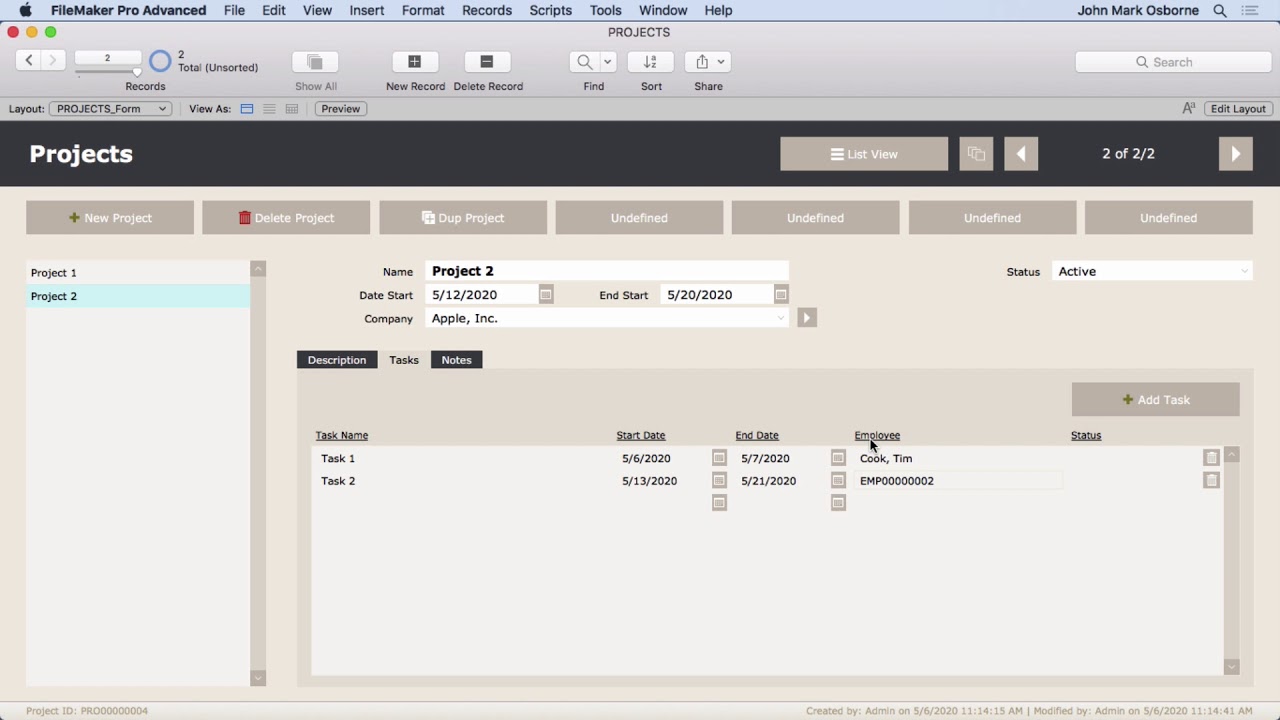
Task: Click the Name field Project 2
Action: (x=607, y=271)
